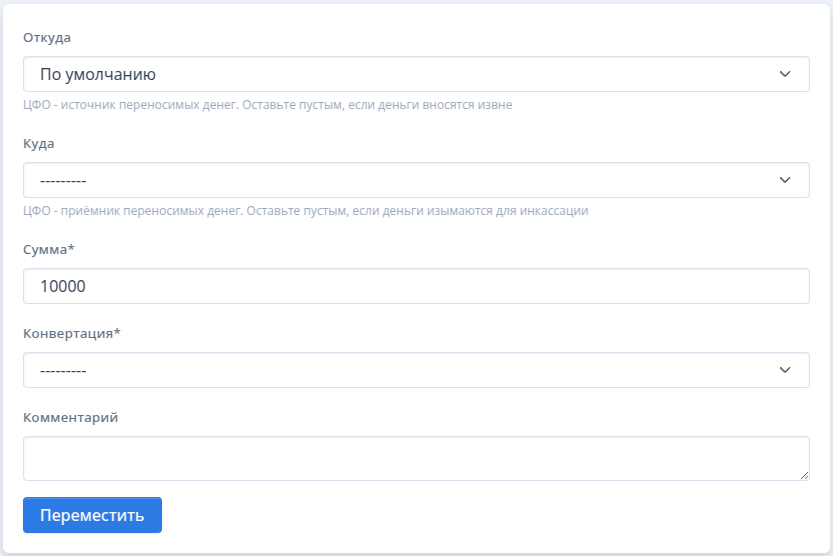
Task: Click the hint text 'ЦФО - источник переносимых денег'
Action: coord(131,105)
